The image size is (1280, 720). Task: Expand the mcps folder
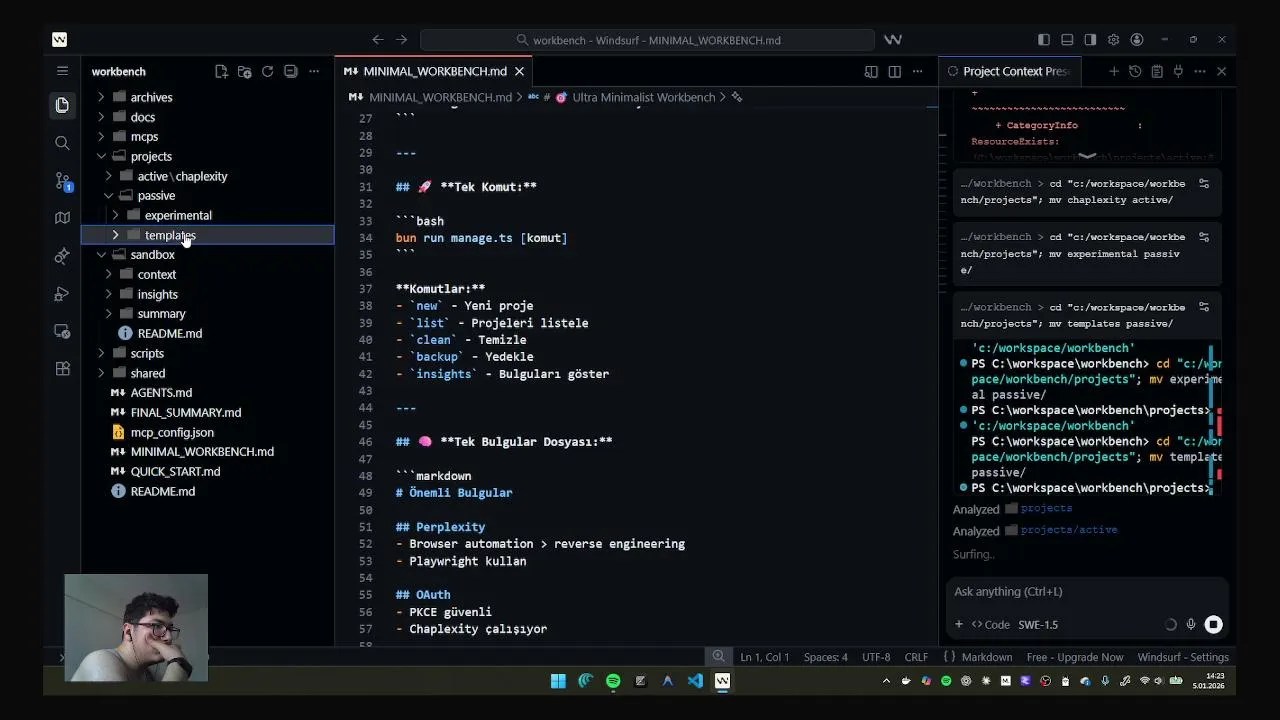[x=101, y=136]
